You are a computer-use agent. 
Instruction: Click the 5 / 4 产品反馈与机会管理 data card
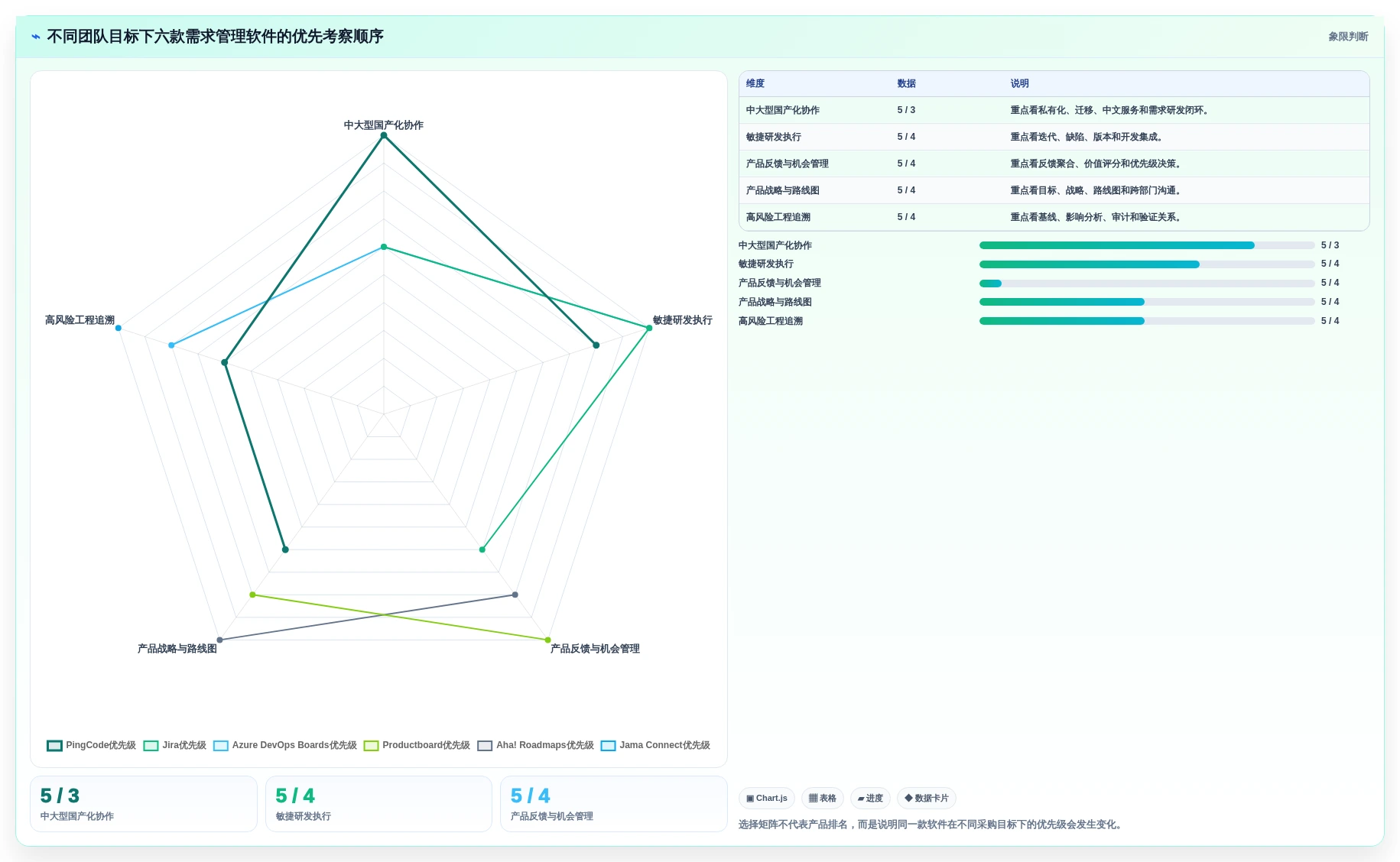click(613, 804)
